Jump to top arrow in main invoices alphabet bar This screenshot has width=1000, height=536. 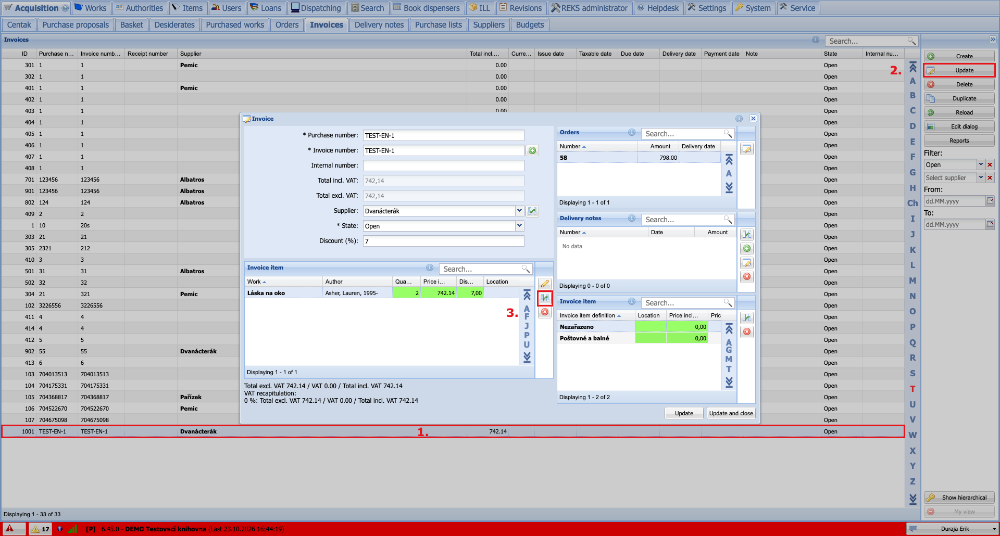[913, 66]
